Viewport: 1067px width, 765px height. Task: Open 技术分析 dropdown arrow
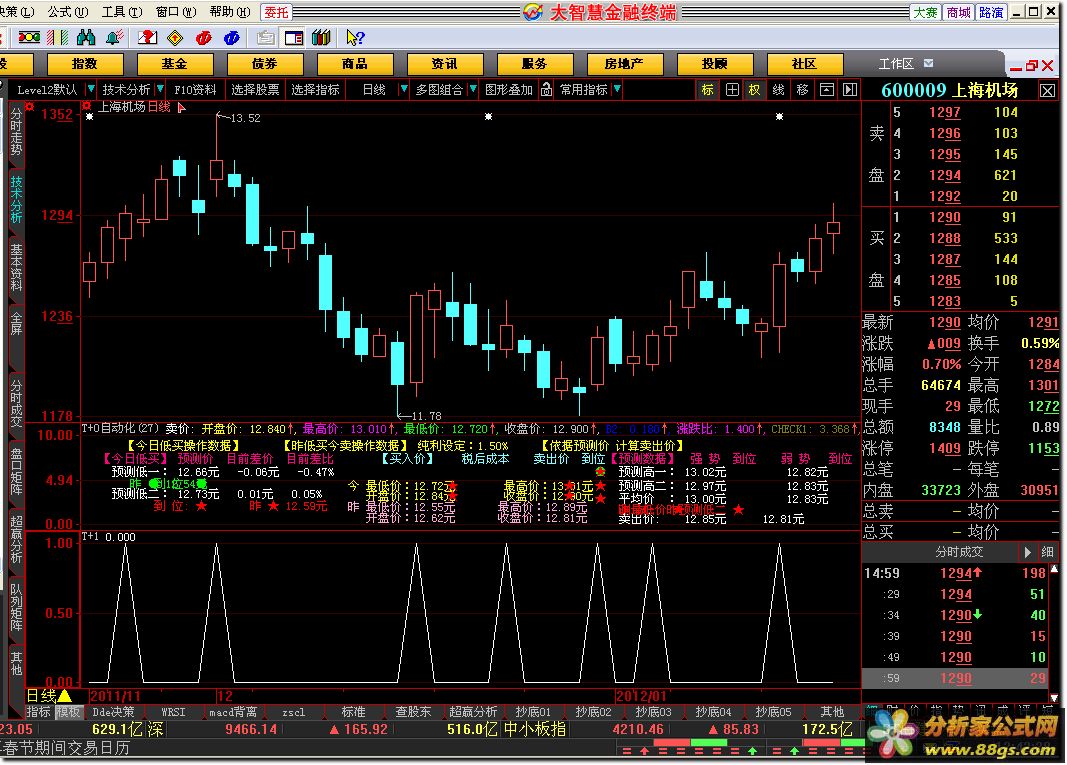160,89
